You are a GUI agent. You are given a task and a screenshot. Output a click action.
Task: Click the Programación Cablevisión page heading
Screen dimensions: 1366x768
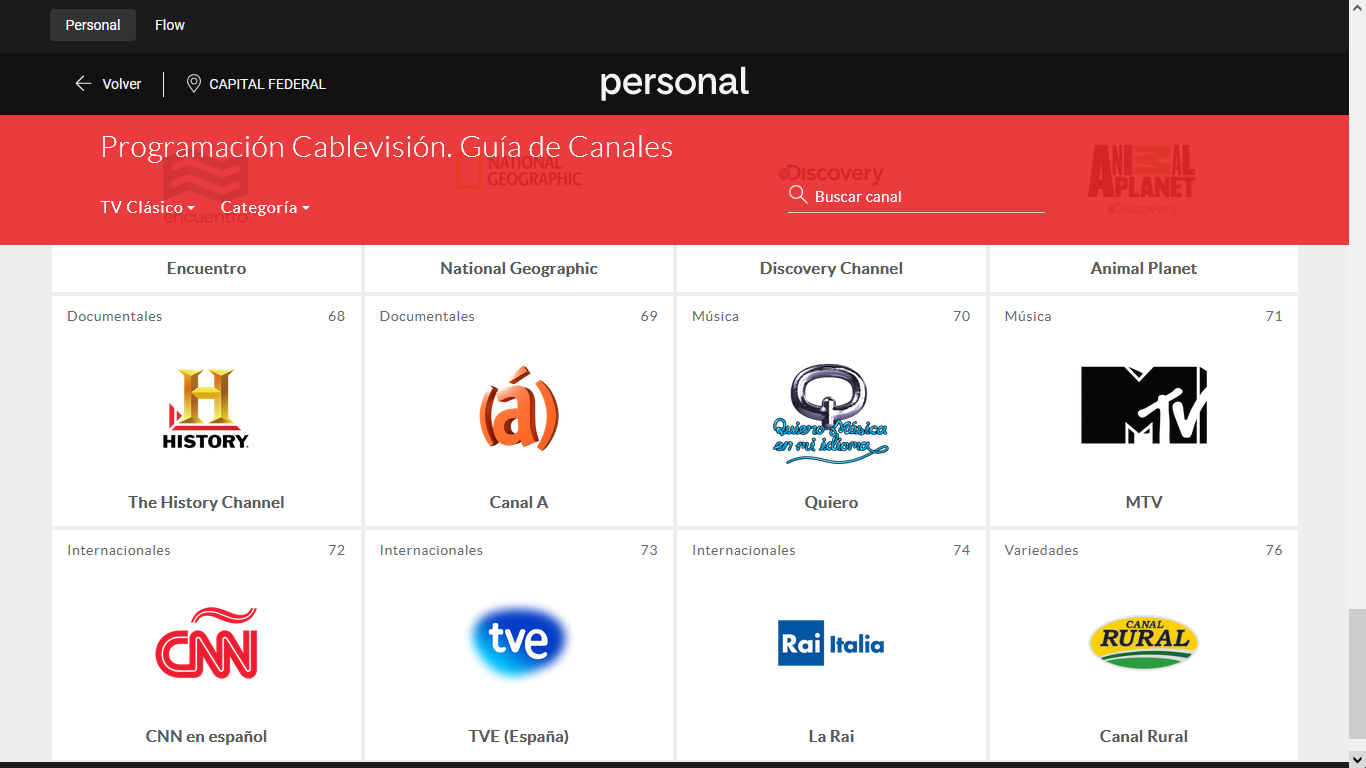click(x=387, y=147)
